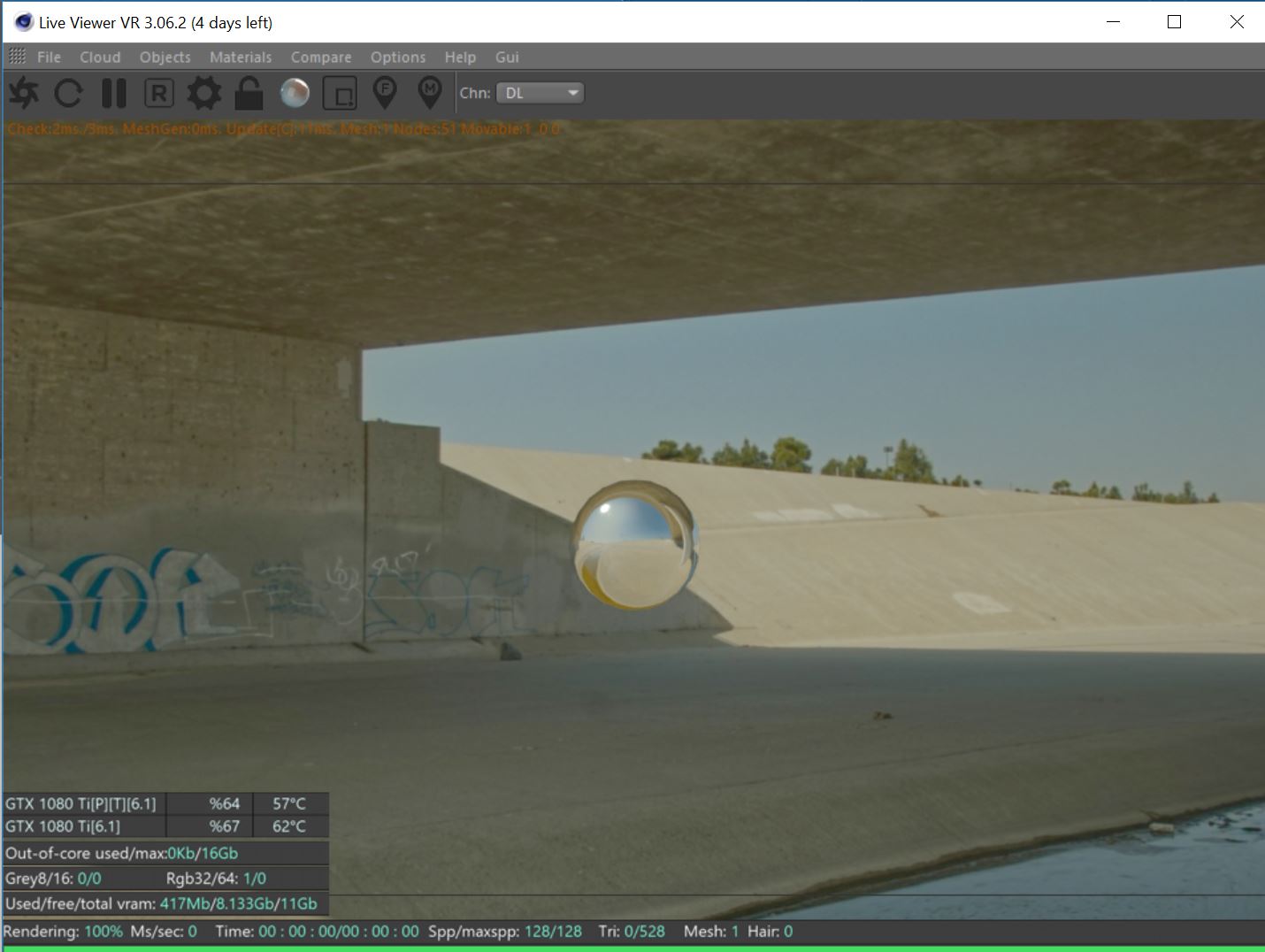The height and width of the screenshot is (952, 1265).
Task: Click the Octane send scene and restart render icon
Action: [x=24, y=93]
